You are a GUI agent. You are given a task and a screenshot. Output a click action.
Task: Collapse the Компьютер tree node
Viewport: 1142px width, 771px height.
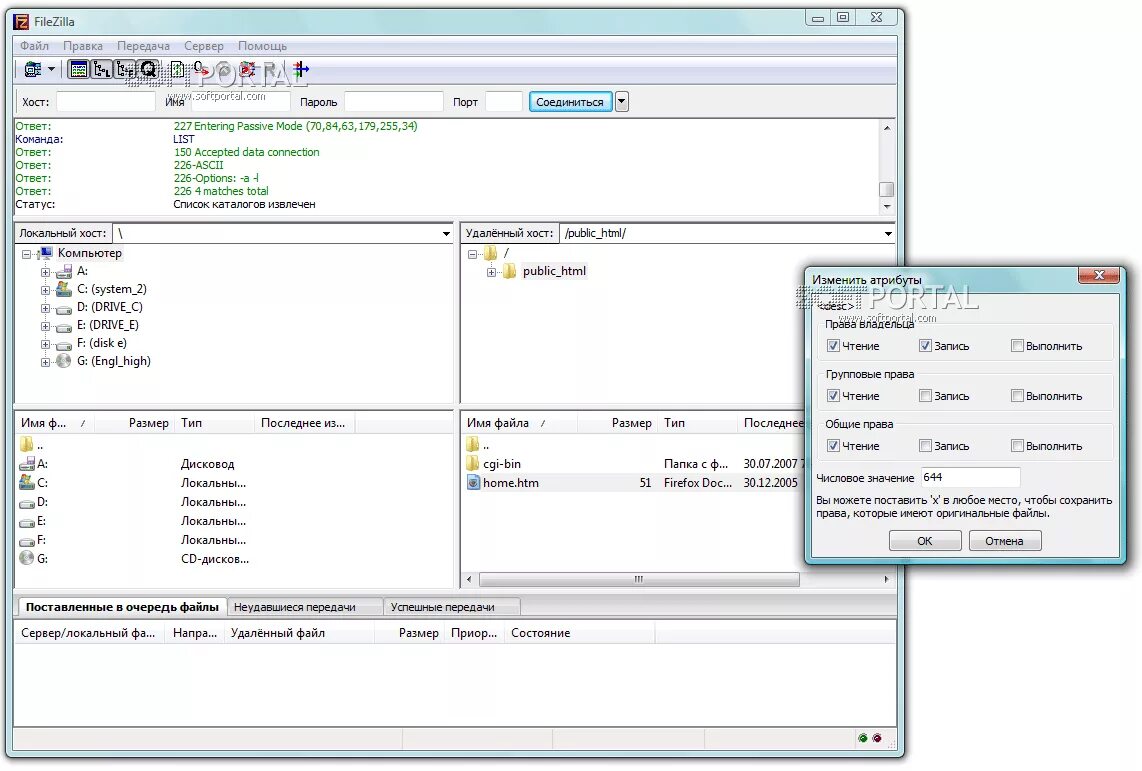coord(26,254)
